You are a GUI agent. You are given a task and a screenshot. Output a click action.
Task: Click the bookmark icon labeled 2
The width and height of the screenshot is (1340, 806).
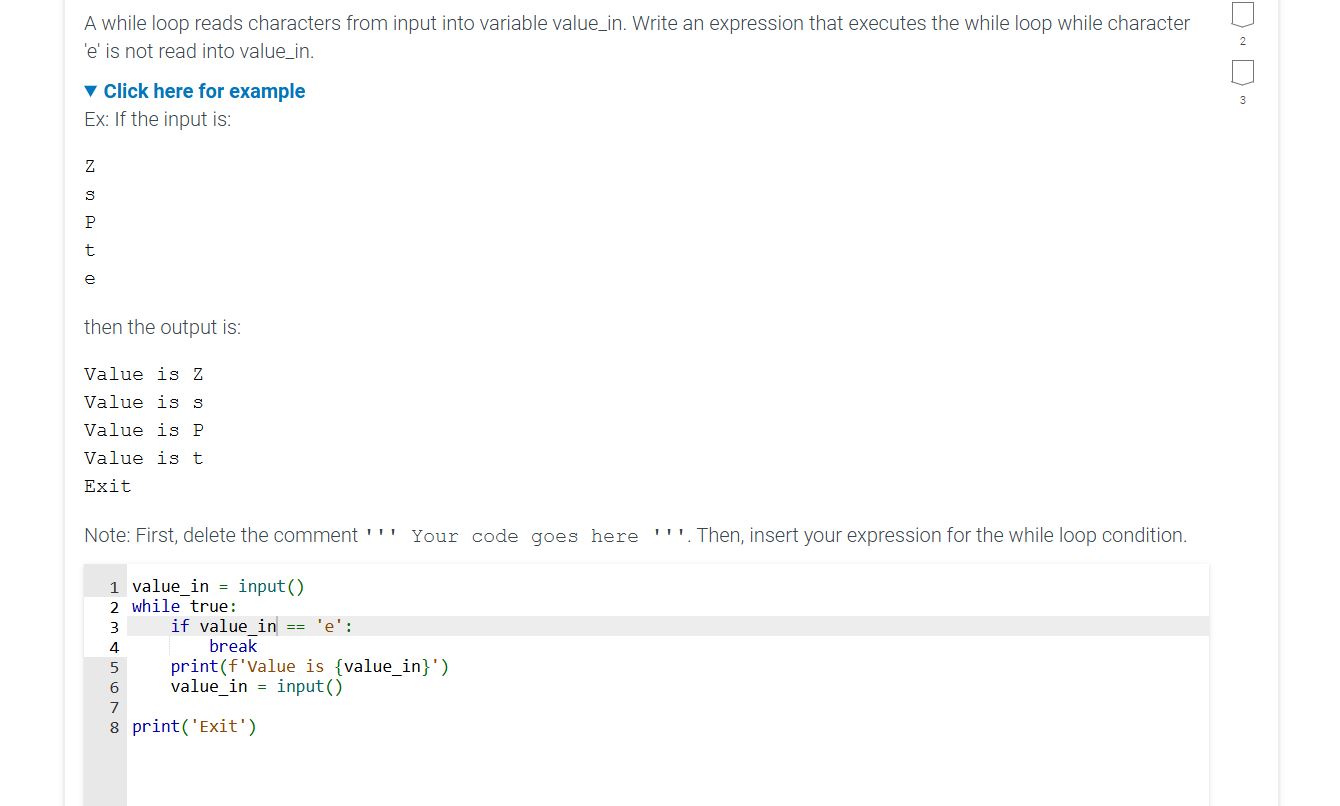tap(1242, 16)
